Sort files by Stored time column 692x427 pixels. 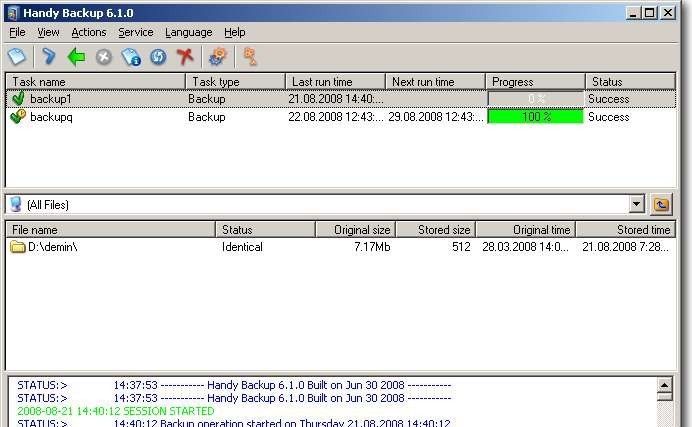(626, 230)
